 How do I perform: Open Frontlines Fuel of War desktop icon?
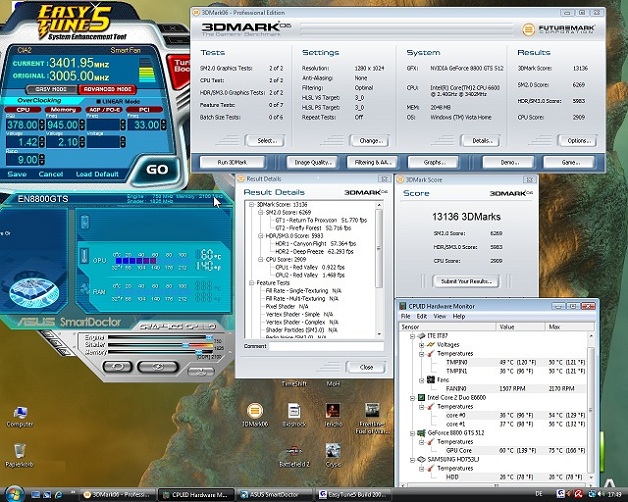pyautogui.click(x=372, y=411)
